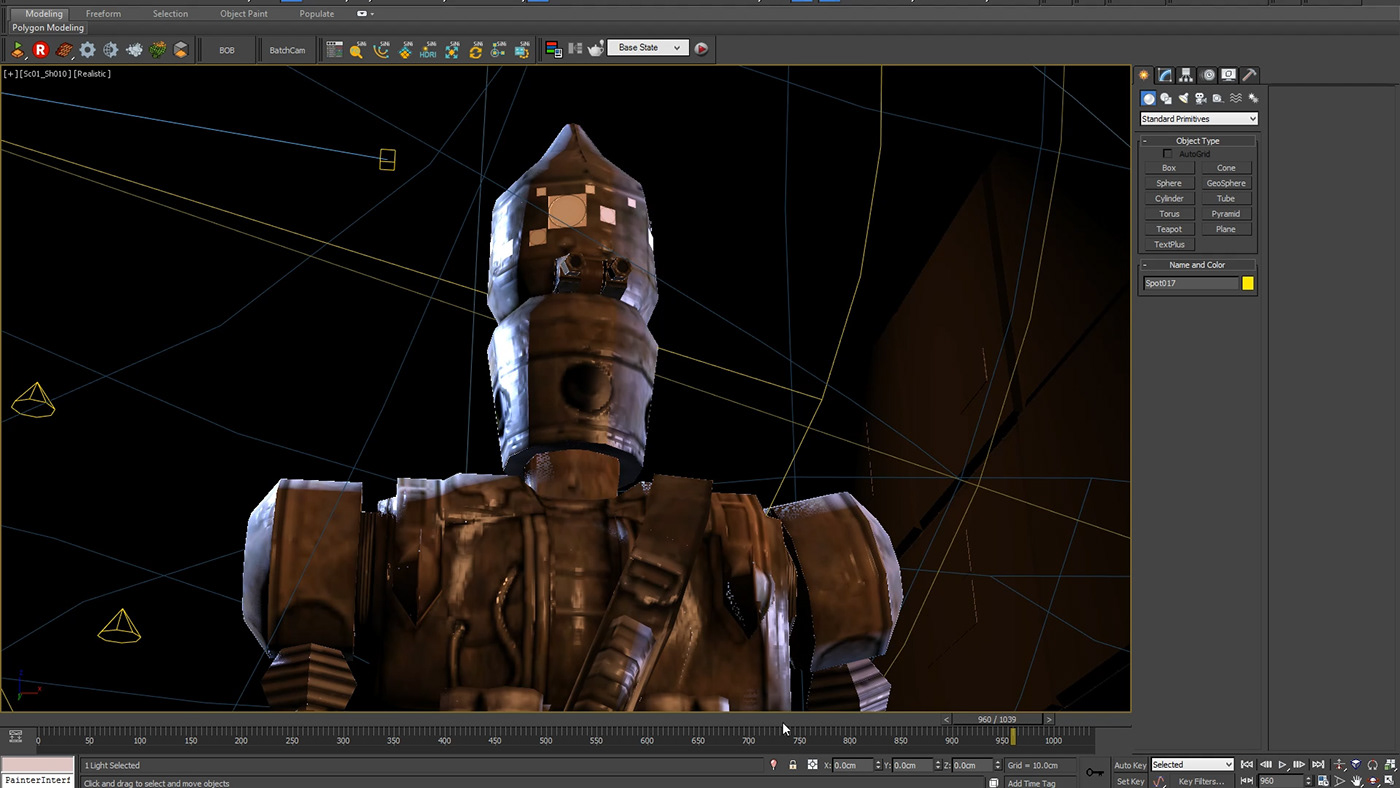Open the Standard Primitives dropdown
Screen dimensions: 1400x788
(x=1199, y=119)
